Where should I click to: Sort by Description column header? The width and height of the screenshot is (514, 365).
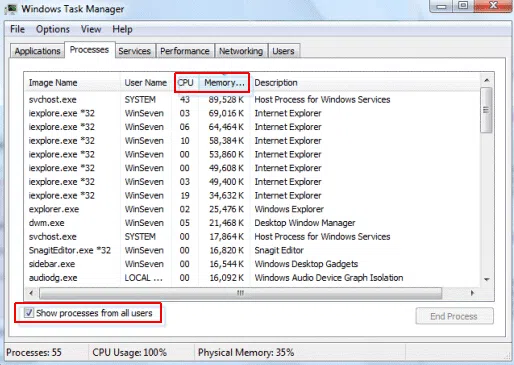click(365, 83)
